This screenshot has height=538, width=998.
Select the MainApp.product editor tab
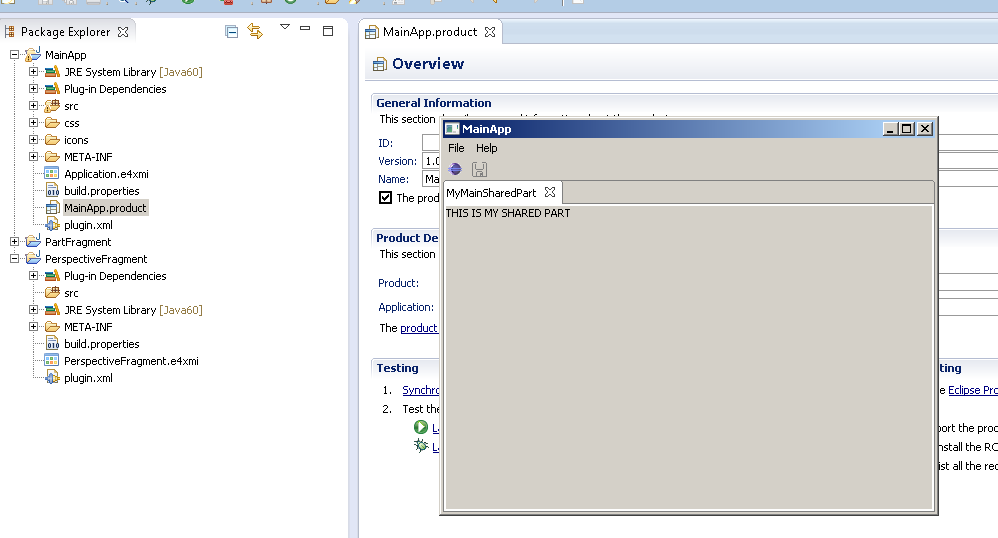[x=429, y=32]
